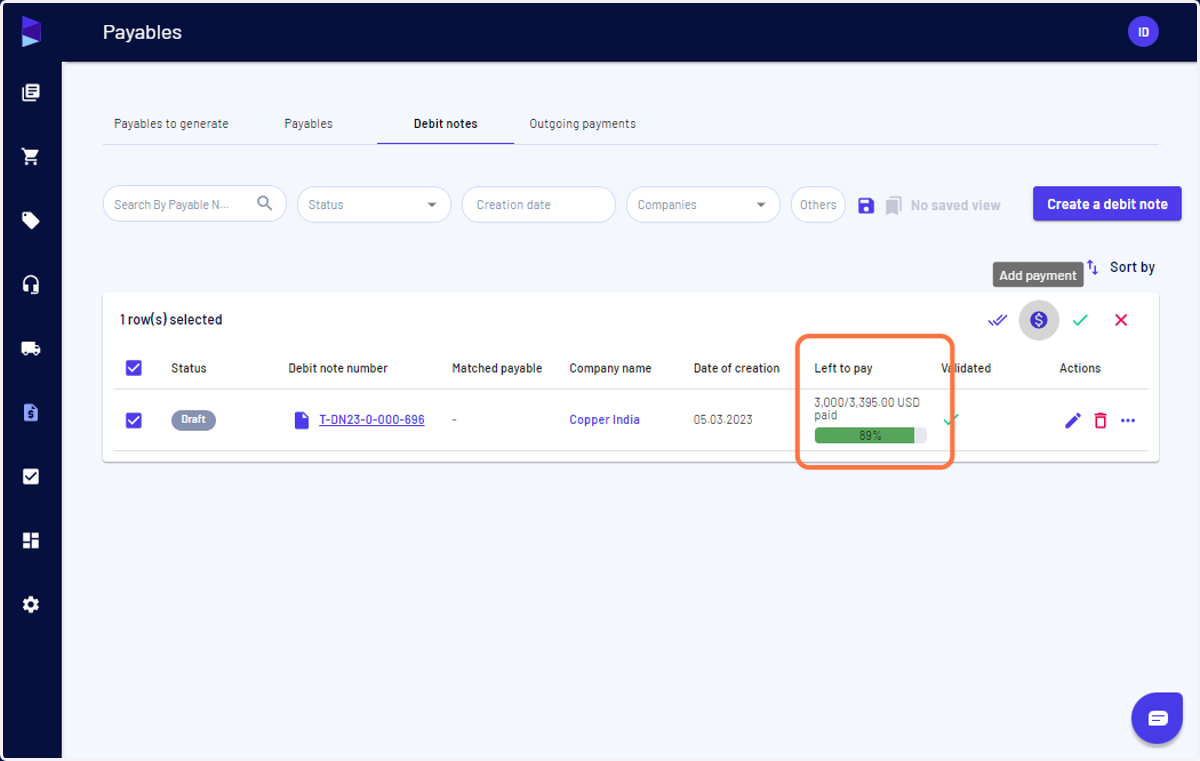Open the Others filter
The height and width of the screenshot is (761, 1200).
pos(818,204)
